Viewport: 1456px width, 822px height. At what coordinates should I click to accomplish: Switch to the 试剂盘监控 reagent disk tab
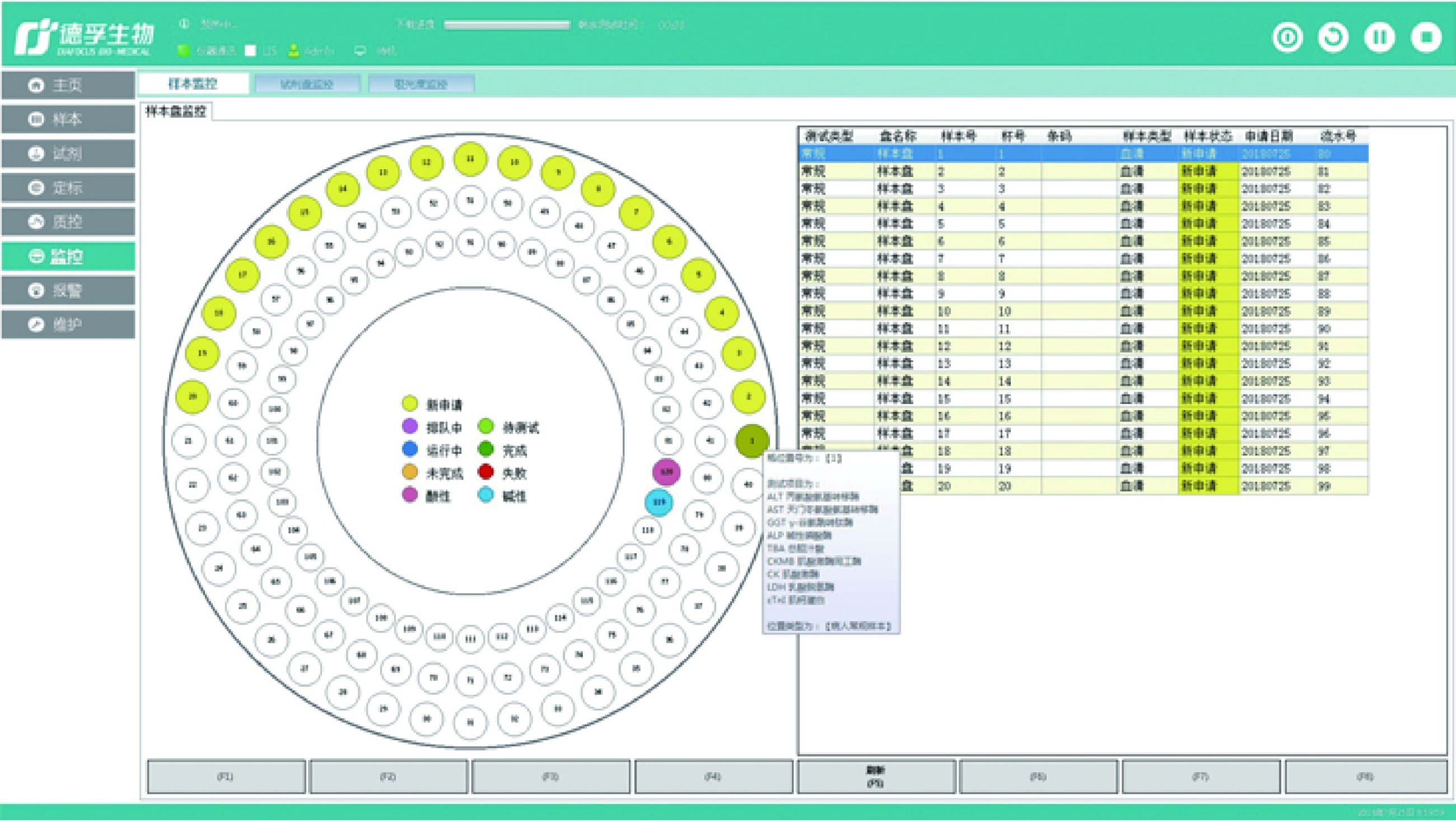(x=307, y=84)
